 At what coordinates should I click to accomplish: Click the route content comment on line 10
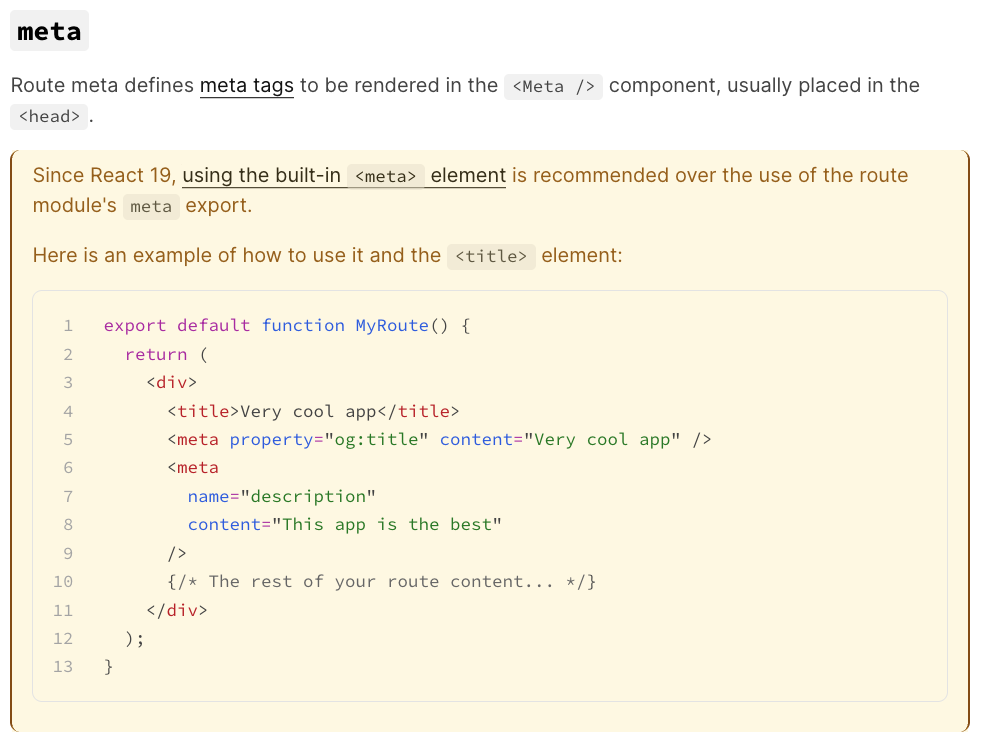380,581
